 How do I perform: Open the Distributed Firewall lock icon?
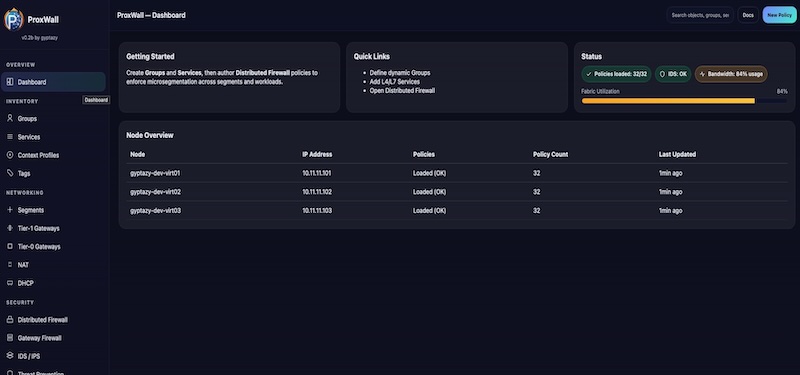pyautogui.click(x=10, y=320)
